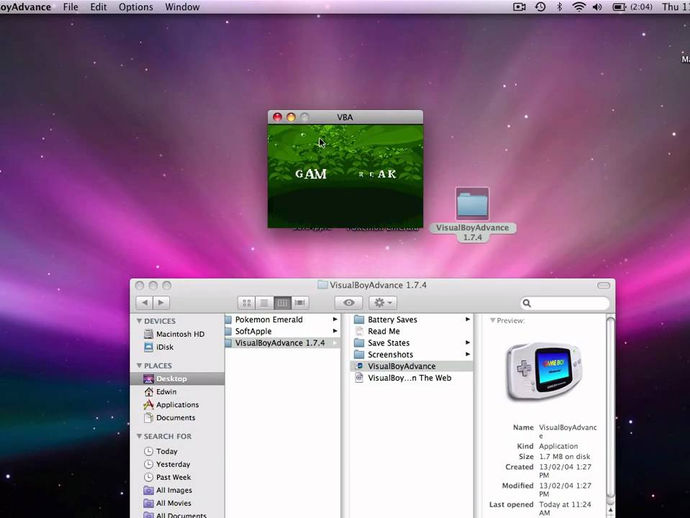Viewport: 690px width, 518px height.
Task: Open the Window menu
Action: [x=182, y=7]
